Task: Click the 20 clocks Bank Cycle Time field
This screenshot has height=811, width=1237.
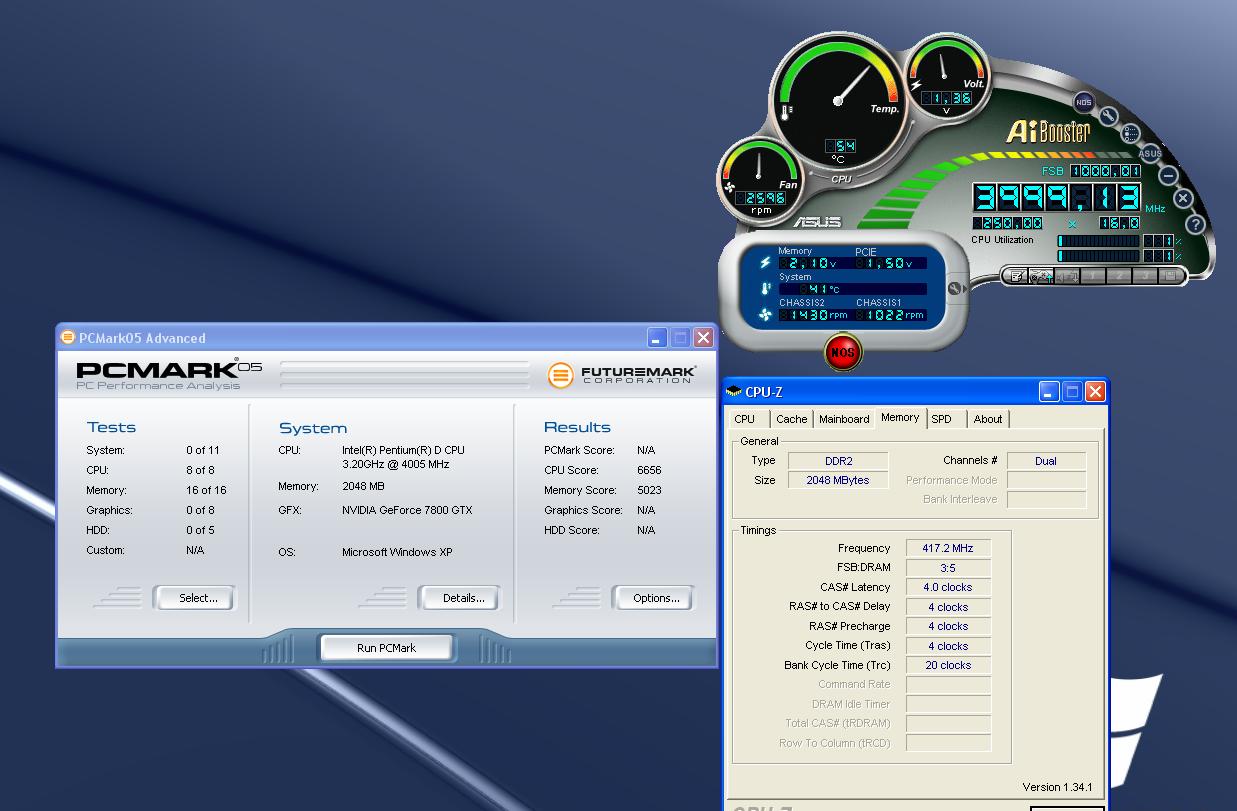Action: click(x=948, y=665)
